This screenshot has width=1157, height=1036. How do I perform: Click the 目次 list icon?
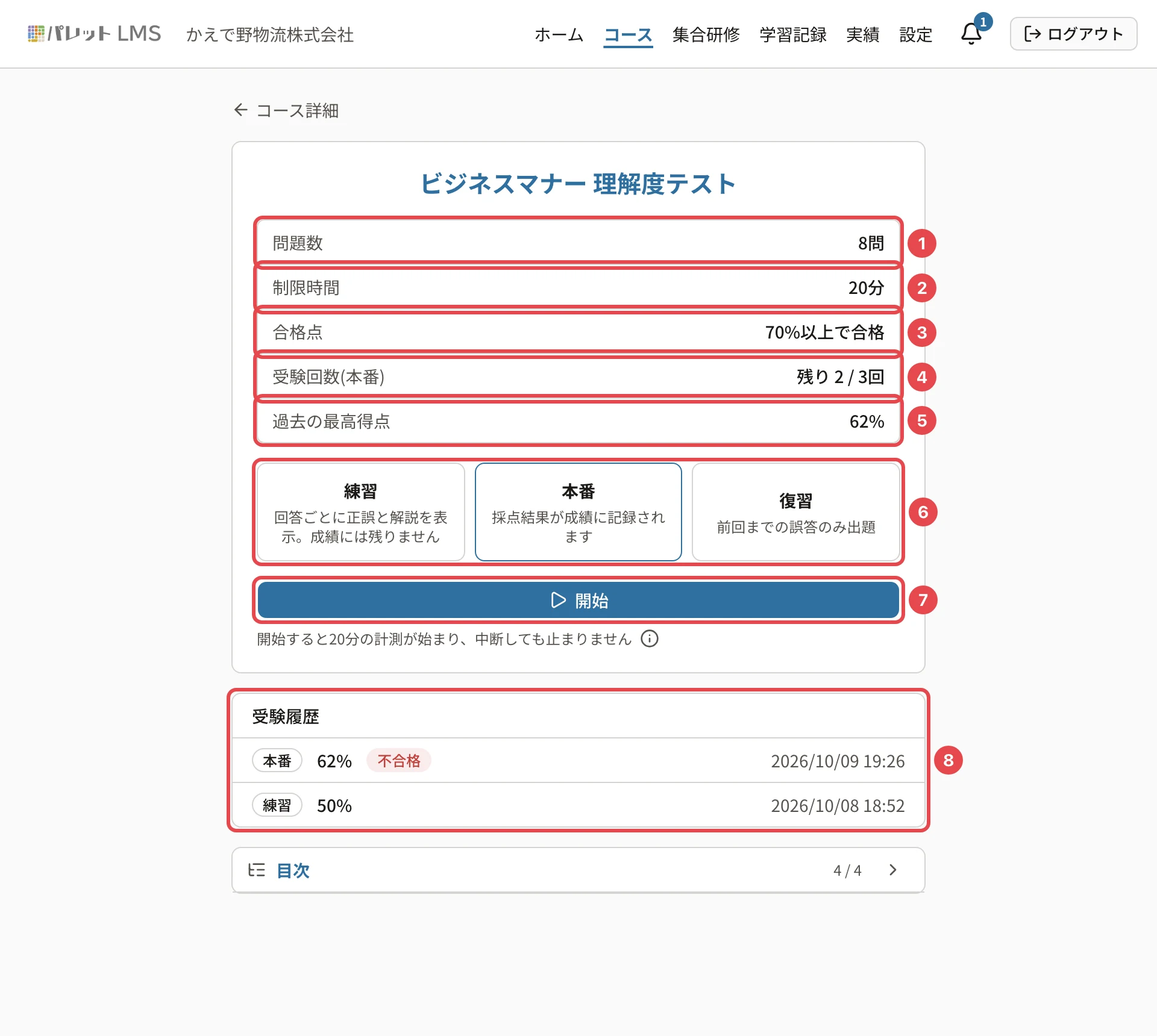[256, 870]
